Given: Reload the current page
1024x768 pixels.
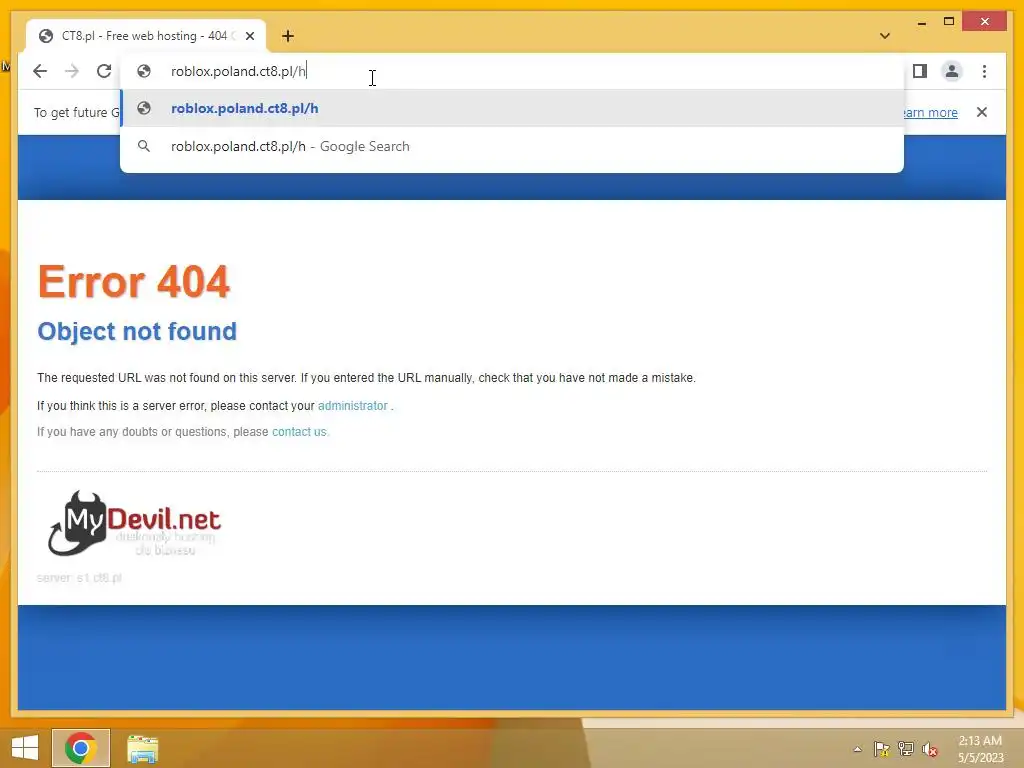Looking at the screenshot, I should pyautogui.click(x=104, y=71).
